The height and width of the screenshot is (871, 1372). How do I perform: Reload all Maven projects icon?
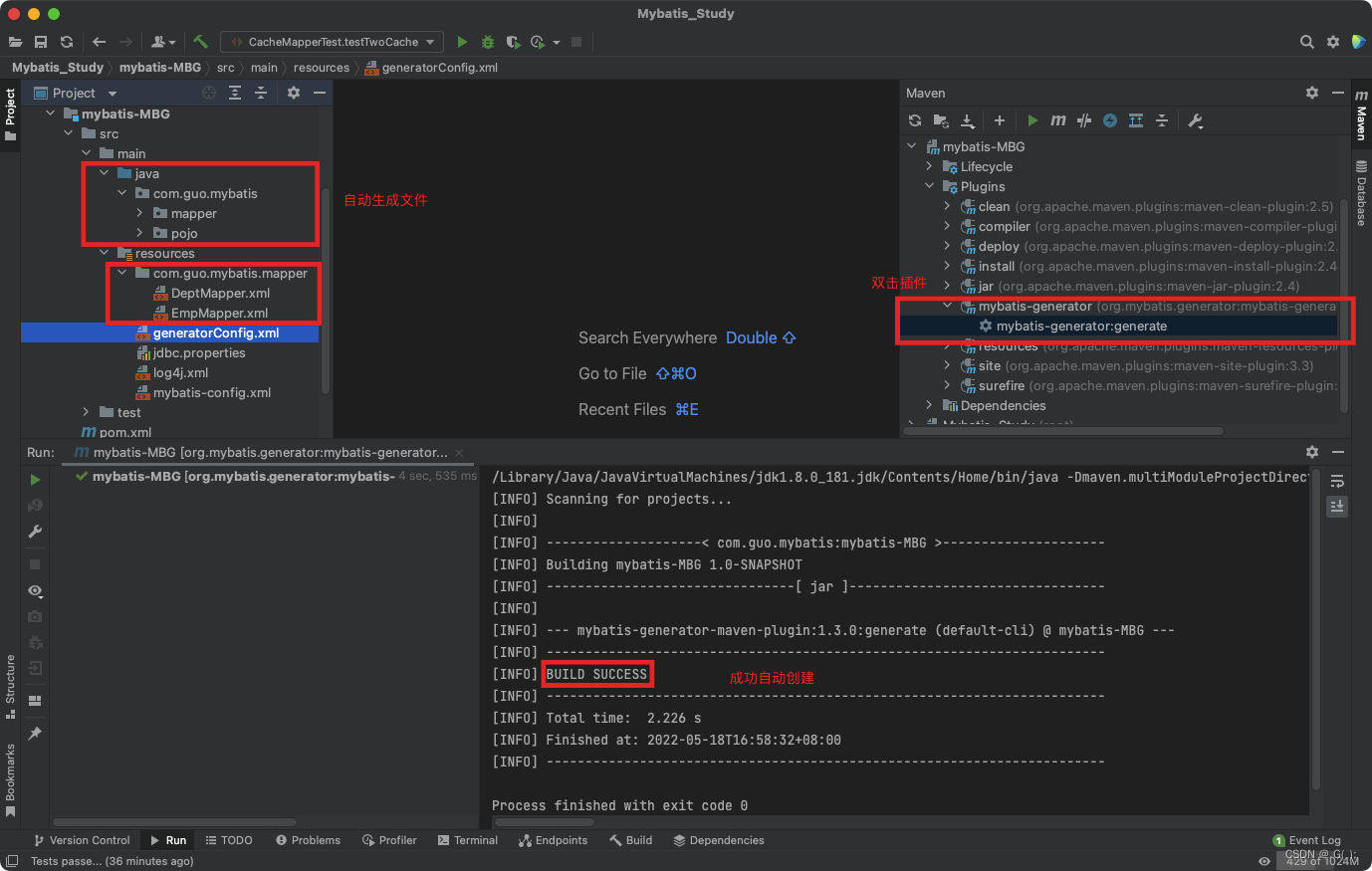[915, 120]
